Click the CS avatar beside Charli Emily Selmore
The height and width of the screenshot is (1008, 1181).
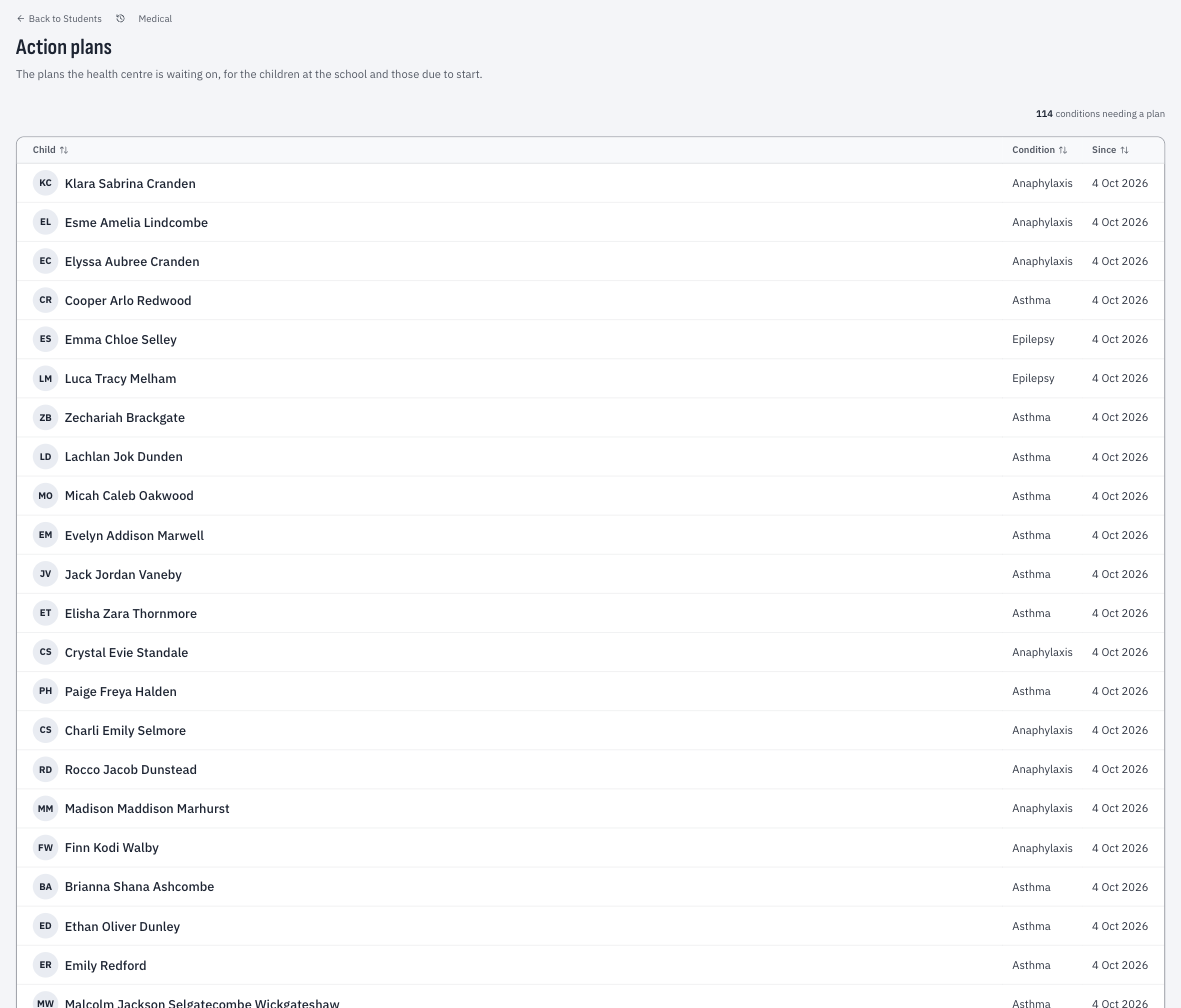(x=45, y=731)
